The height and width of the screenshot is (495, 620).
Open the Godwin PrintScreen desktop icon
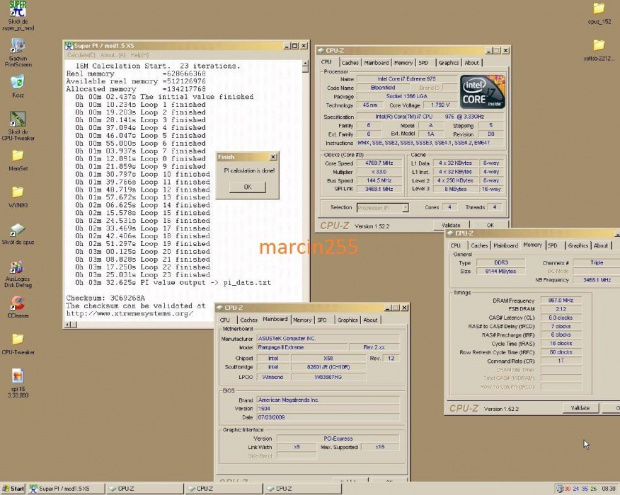coord(18,52)
